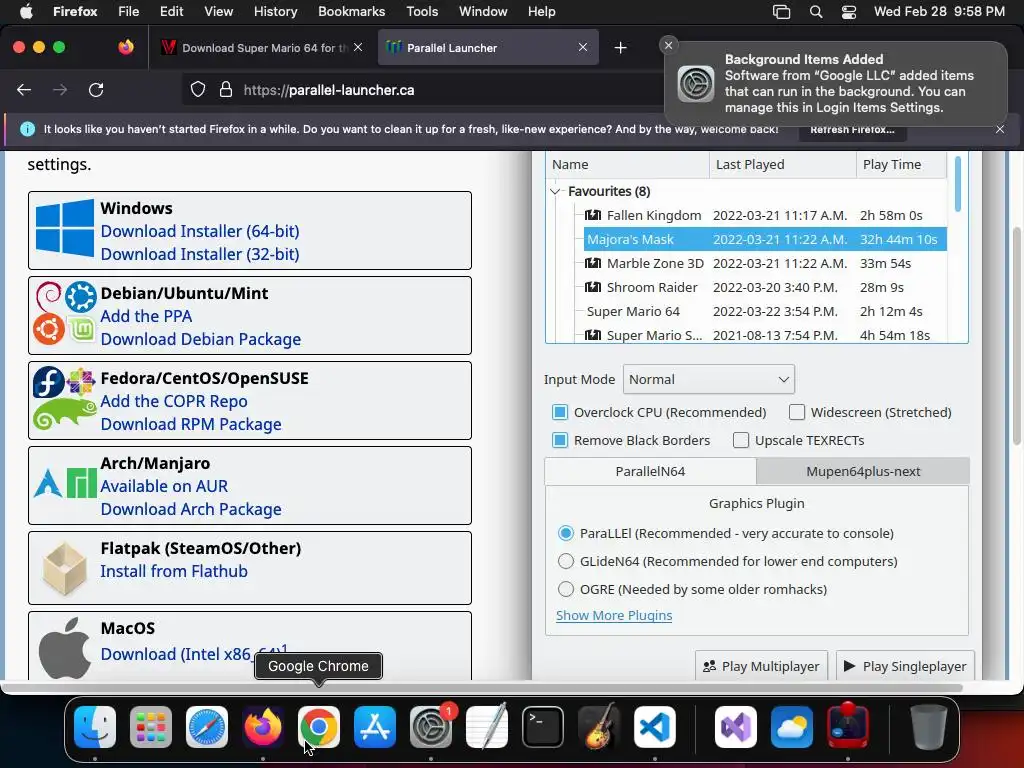Open the Firefox File menu
The height and width of the screenshot is (768, 1024).
point(128,11)
